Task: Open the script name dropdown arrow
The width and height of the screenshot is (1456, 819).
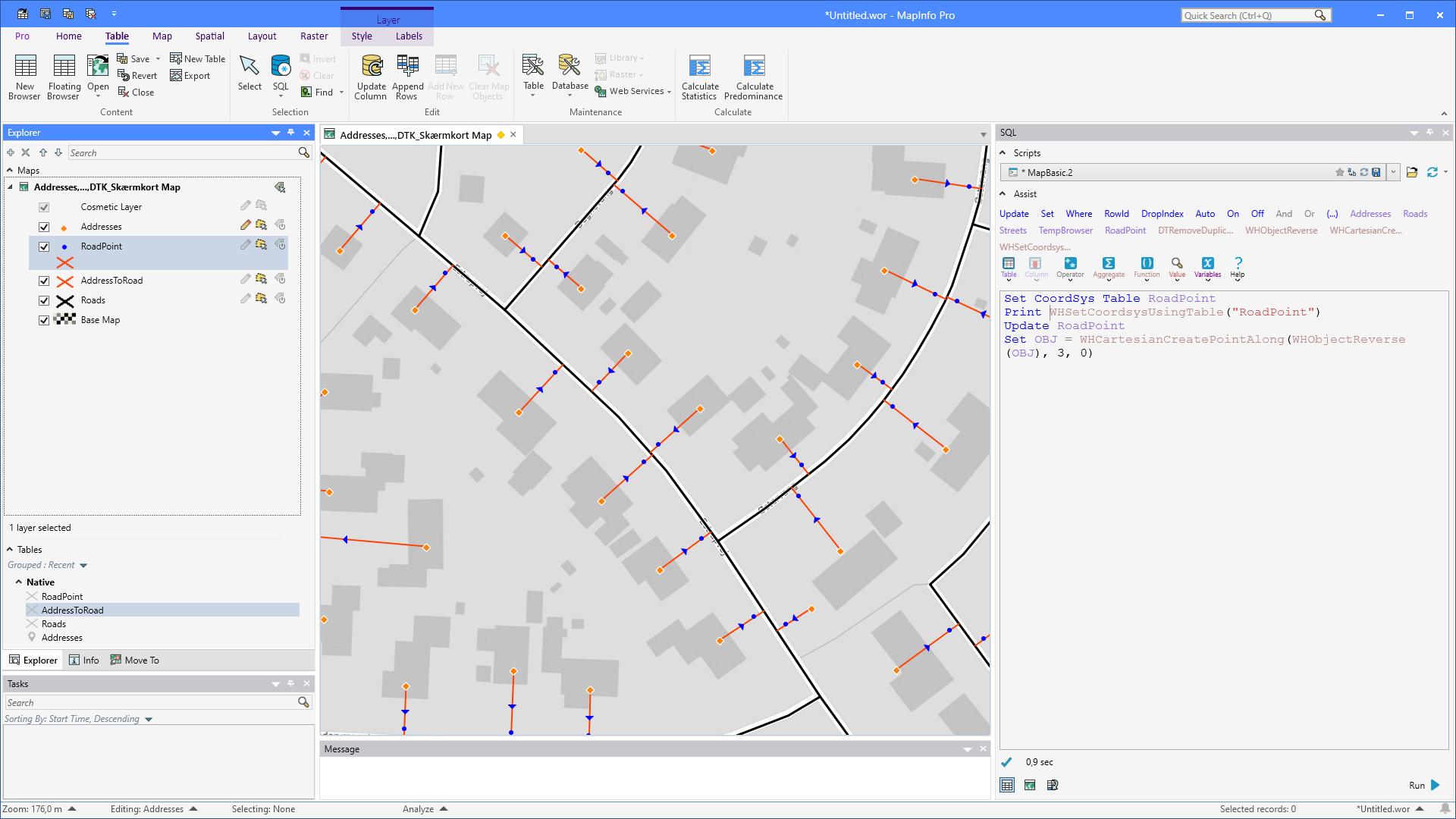Action: [x=1393, y=173]
